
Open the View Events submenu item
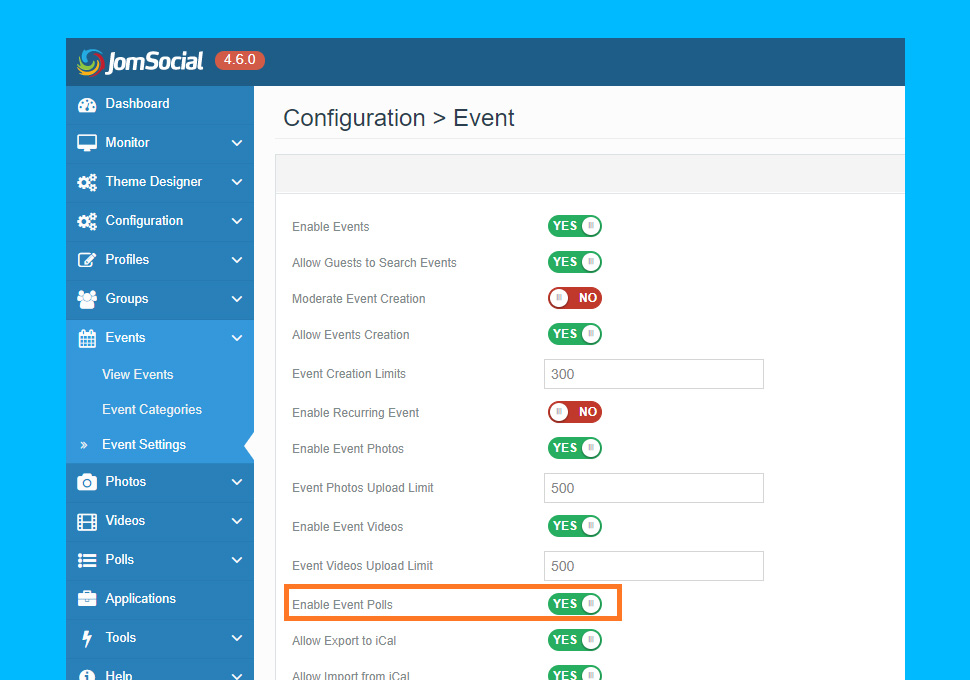137,374
